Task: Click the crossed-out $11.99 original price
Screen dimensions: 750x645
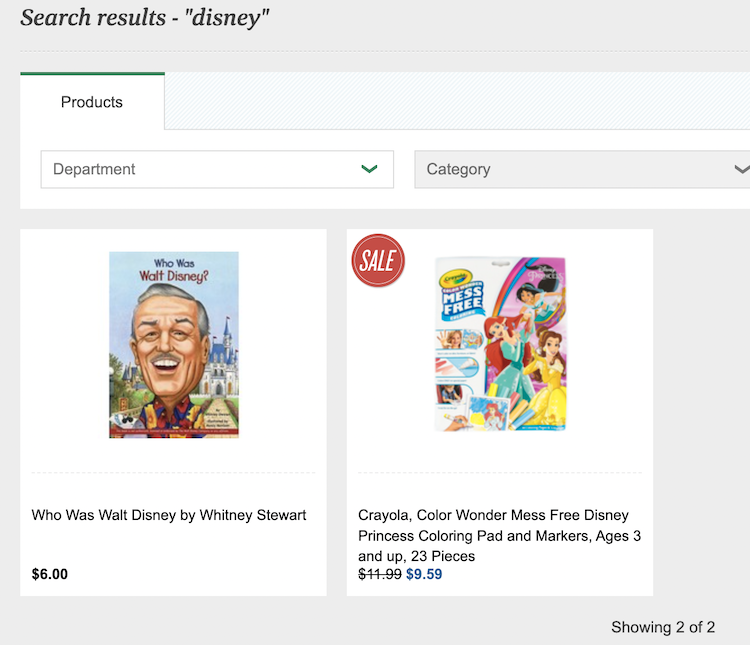Action: point(380,574)
